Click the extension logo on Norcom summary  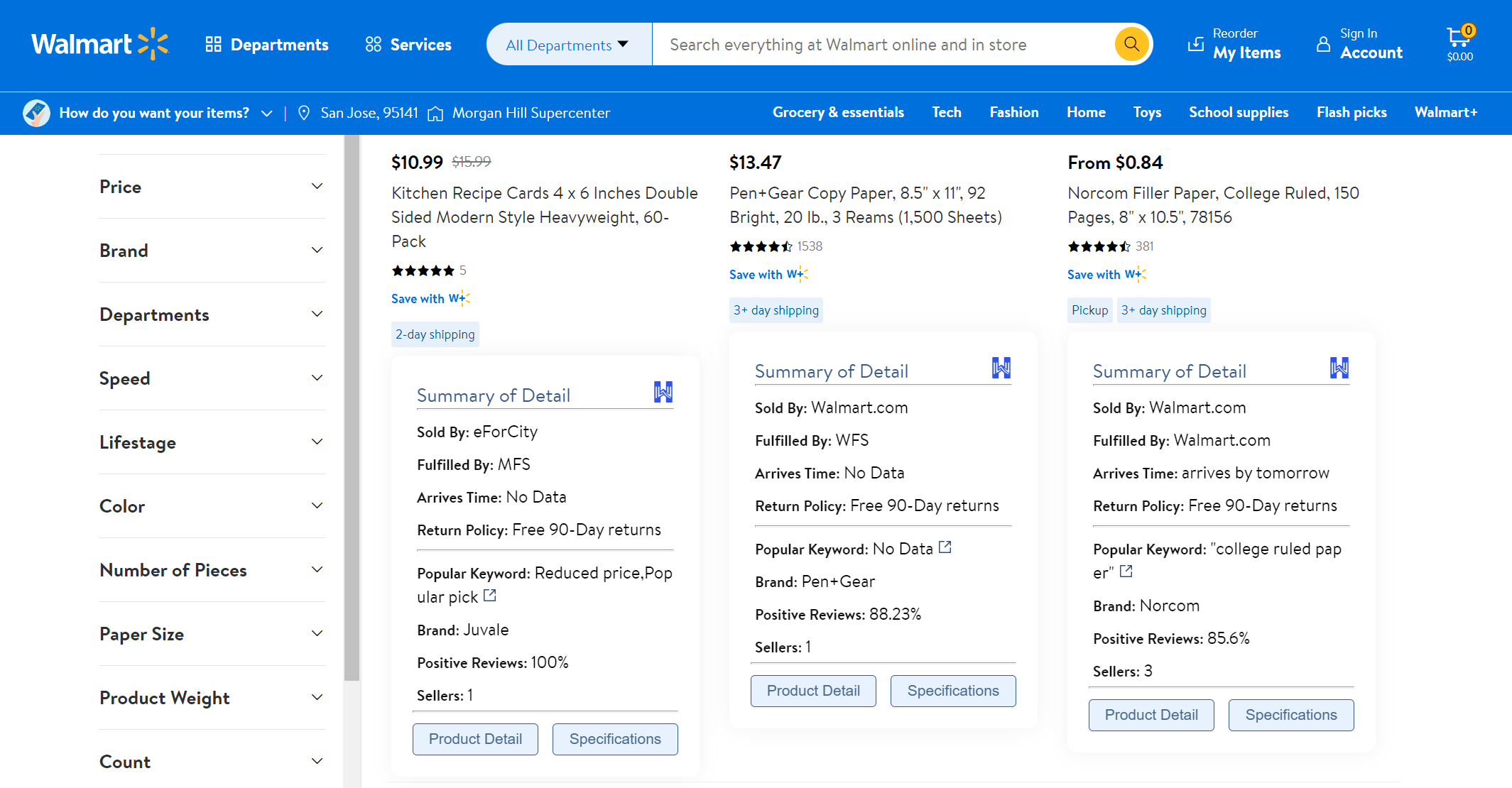point(1339,368)
